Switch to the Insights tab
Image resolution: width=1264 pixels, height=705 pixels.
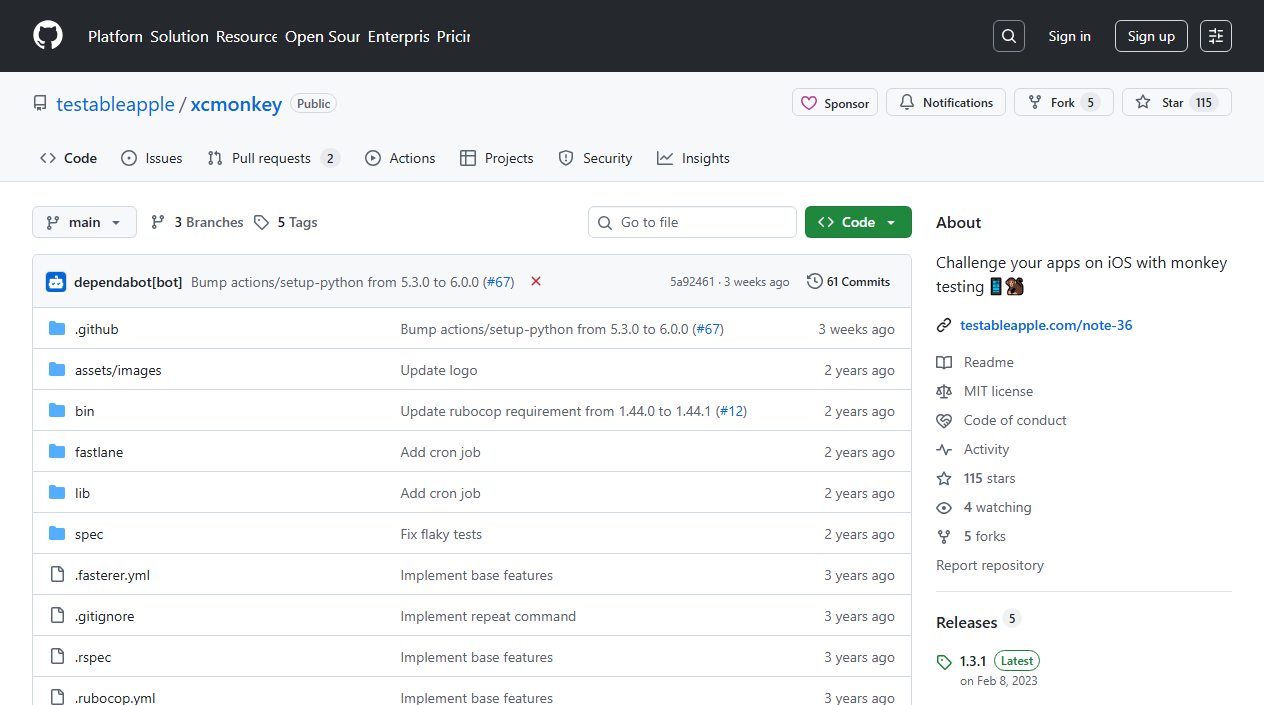coord(693,158)
